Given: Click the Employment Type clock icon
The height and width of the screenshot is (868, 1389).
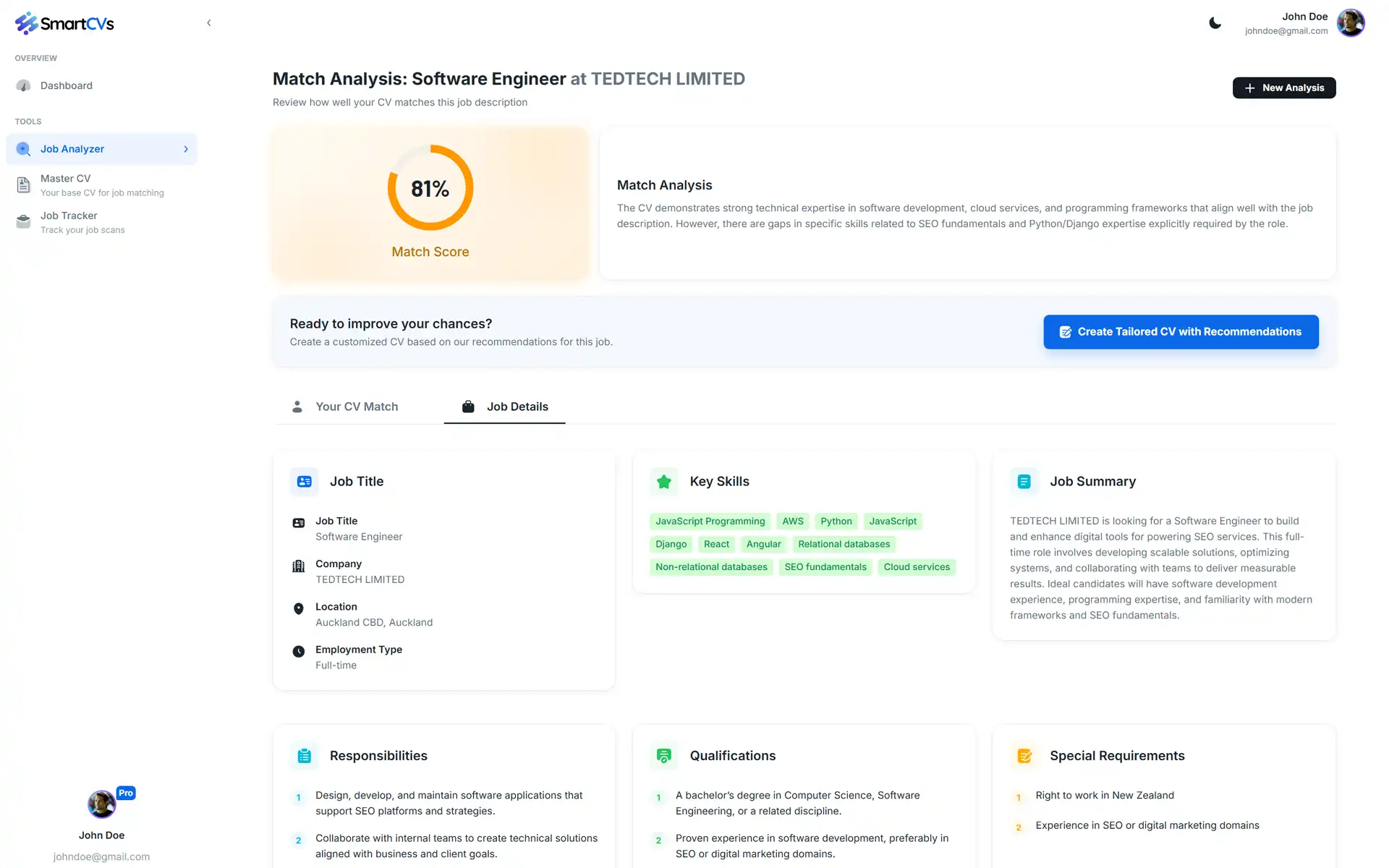Looking at the screenshot, I should [x=298, y=652].
